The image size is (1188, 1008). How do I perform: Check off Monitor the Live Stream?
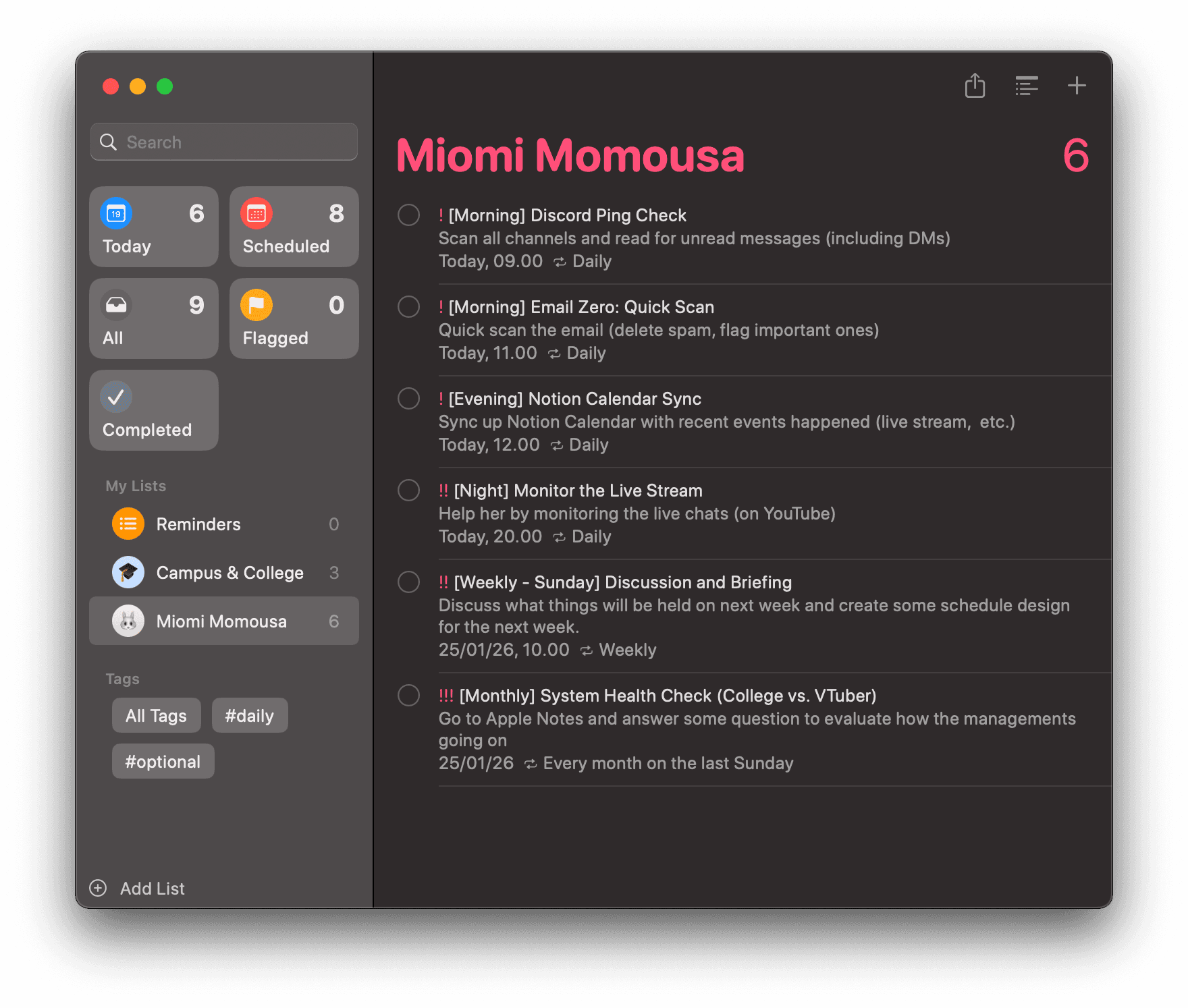(x=408, y=491)
